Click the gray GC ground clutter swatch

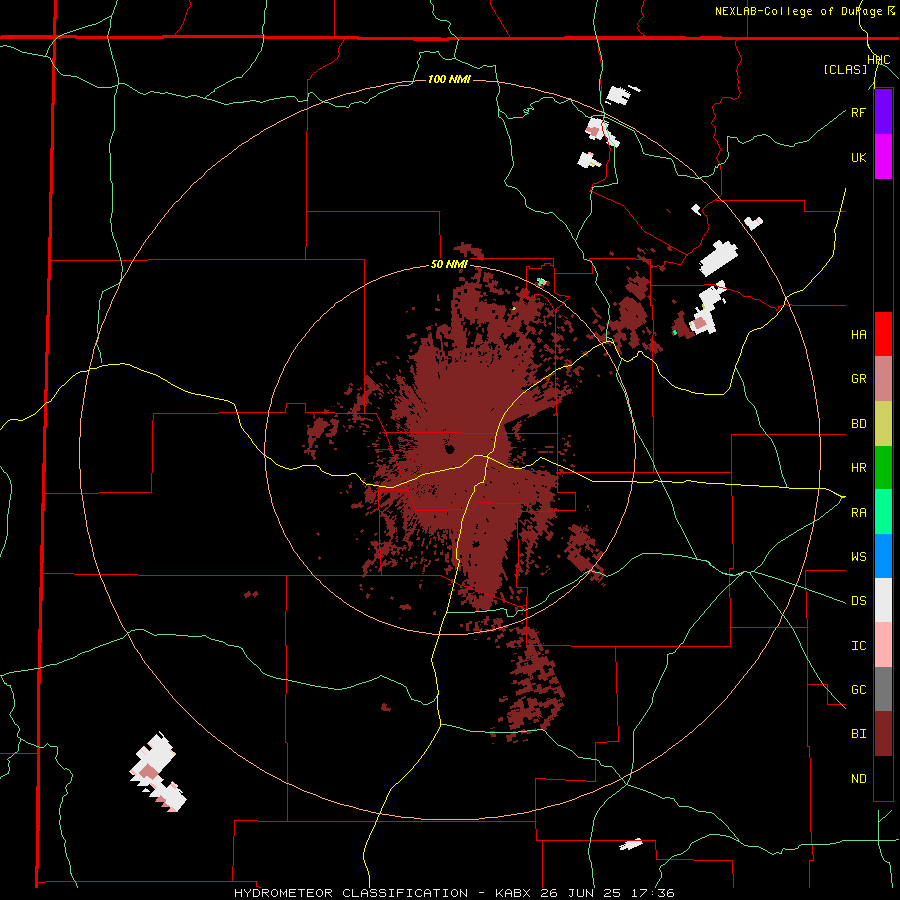coord(883,689)
